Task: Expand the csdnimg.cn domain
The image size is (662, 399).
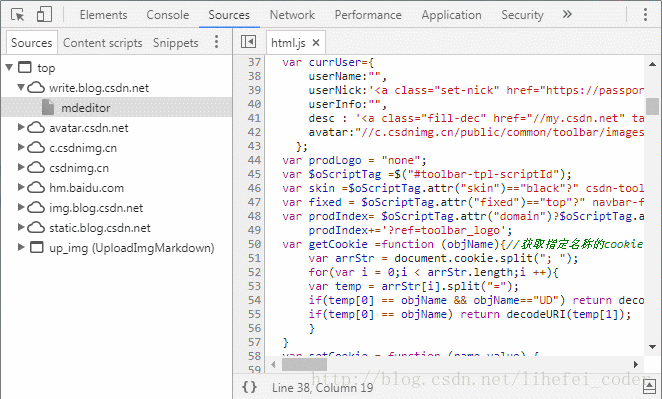Action: point(21,167)
